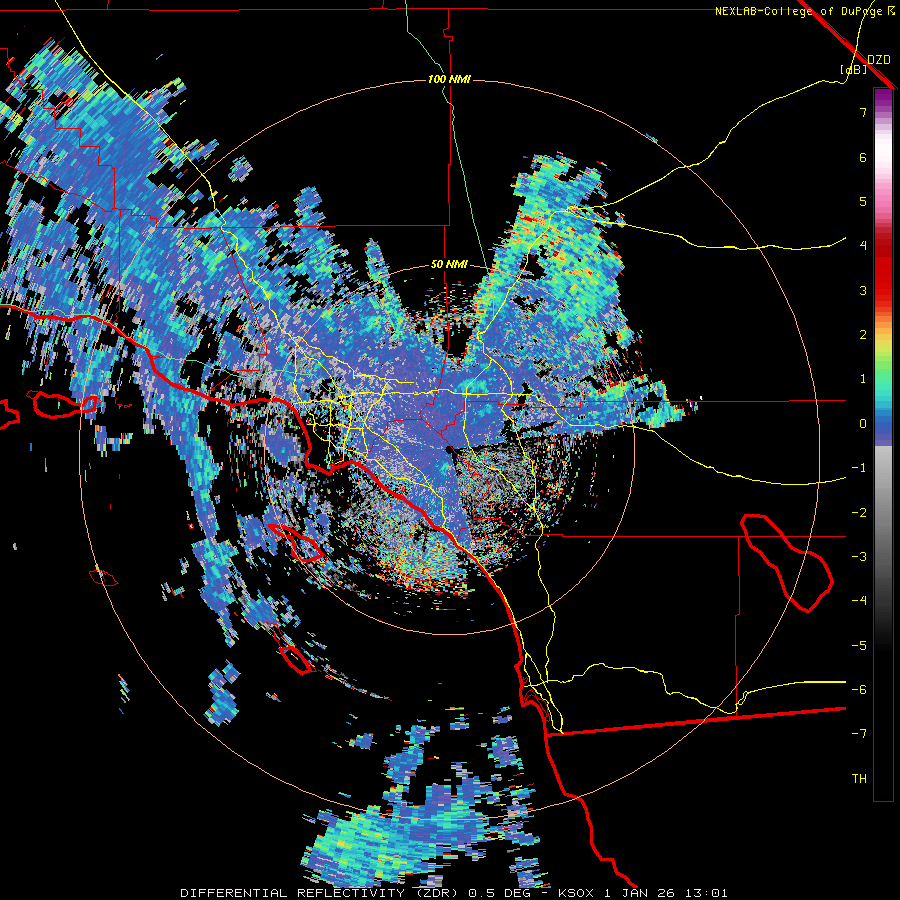Click the 1 value on color scale

863,379
